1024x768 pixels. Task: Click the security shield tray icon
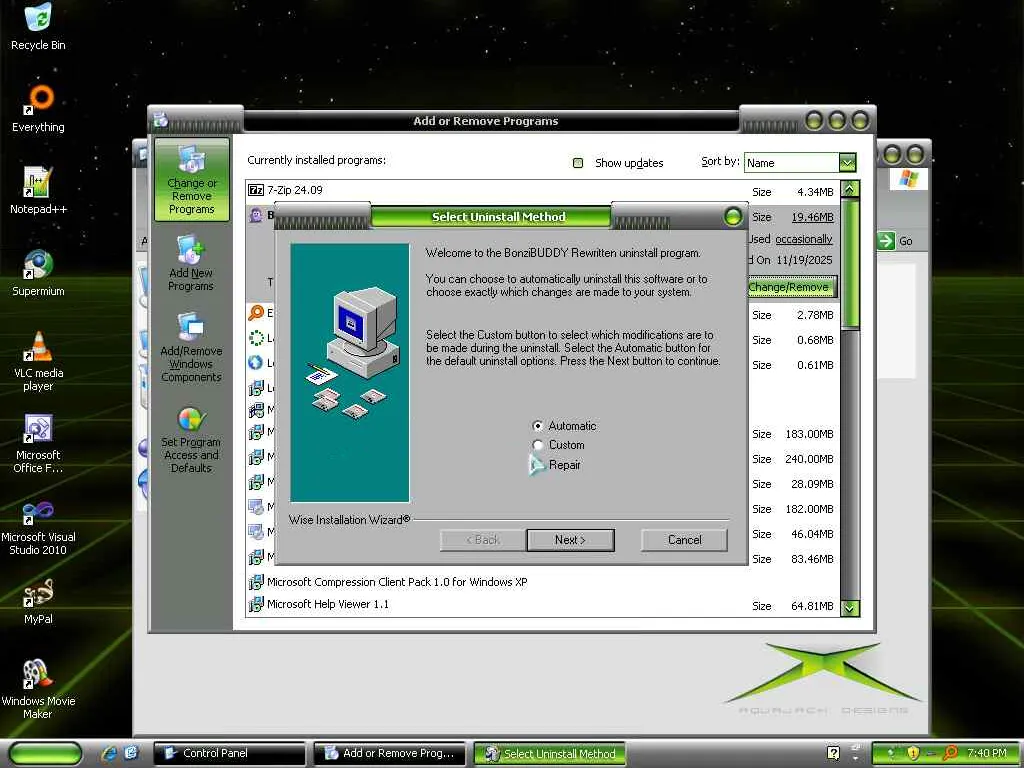(913, 753)
